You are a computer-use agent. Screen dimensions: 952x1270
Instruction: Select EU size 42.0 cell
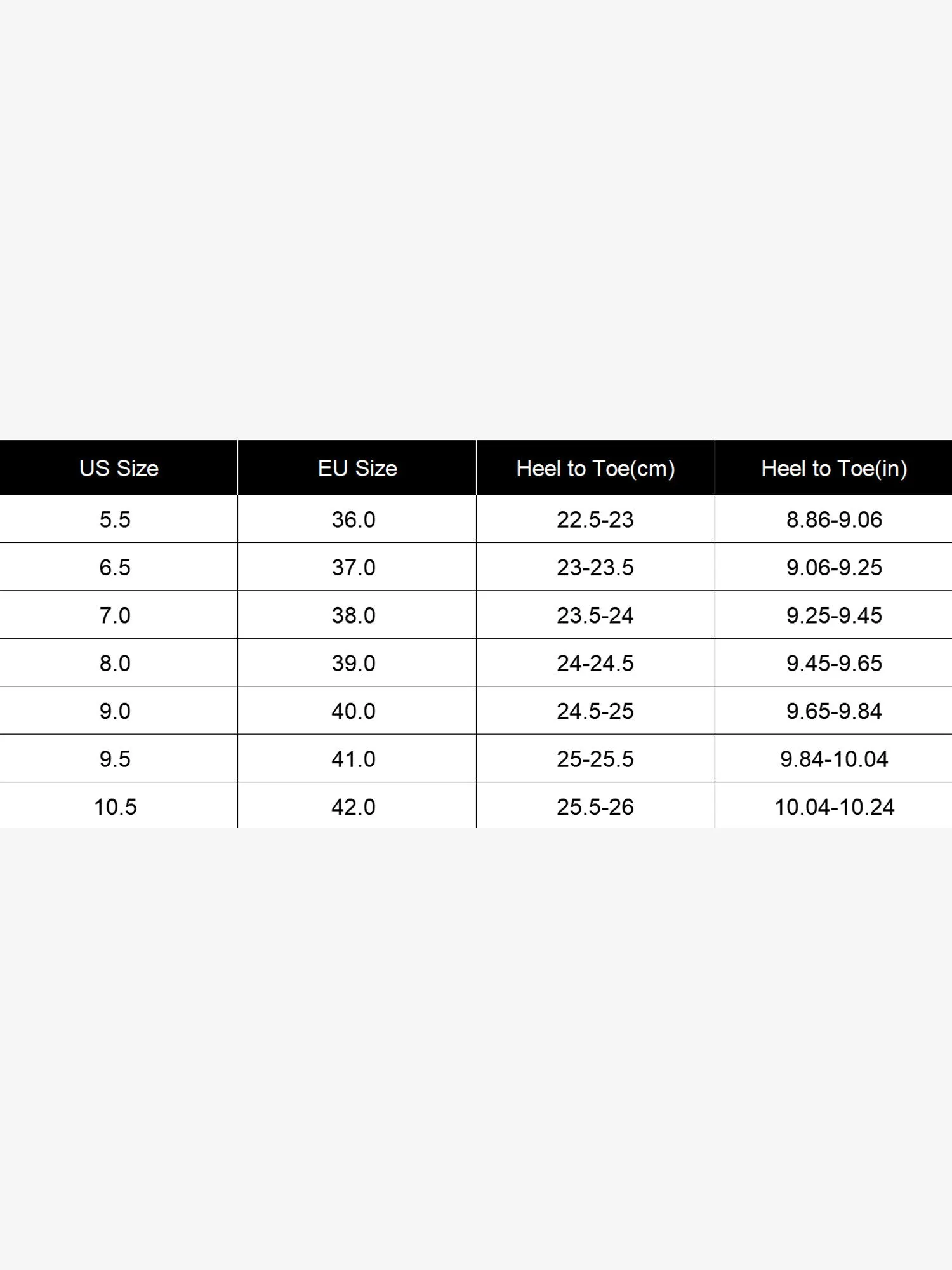coord(357,806)
